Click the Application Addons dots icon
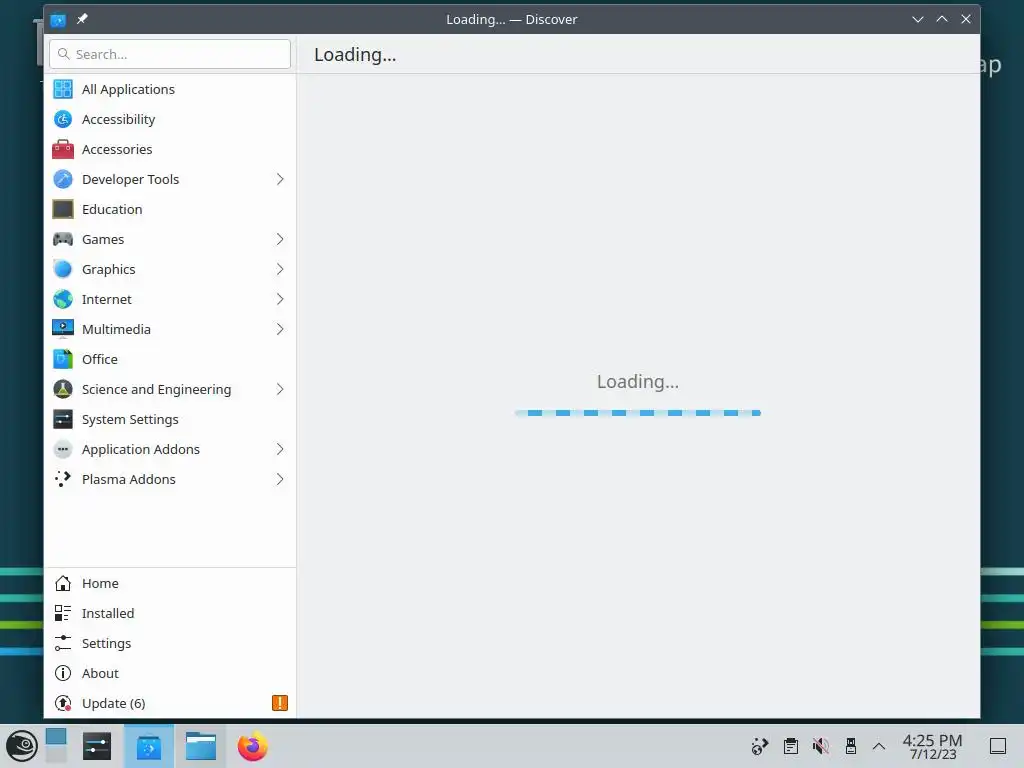The image size is (1024, 768). click(x=63, y=449)
